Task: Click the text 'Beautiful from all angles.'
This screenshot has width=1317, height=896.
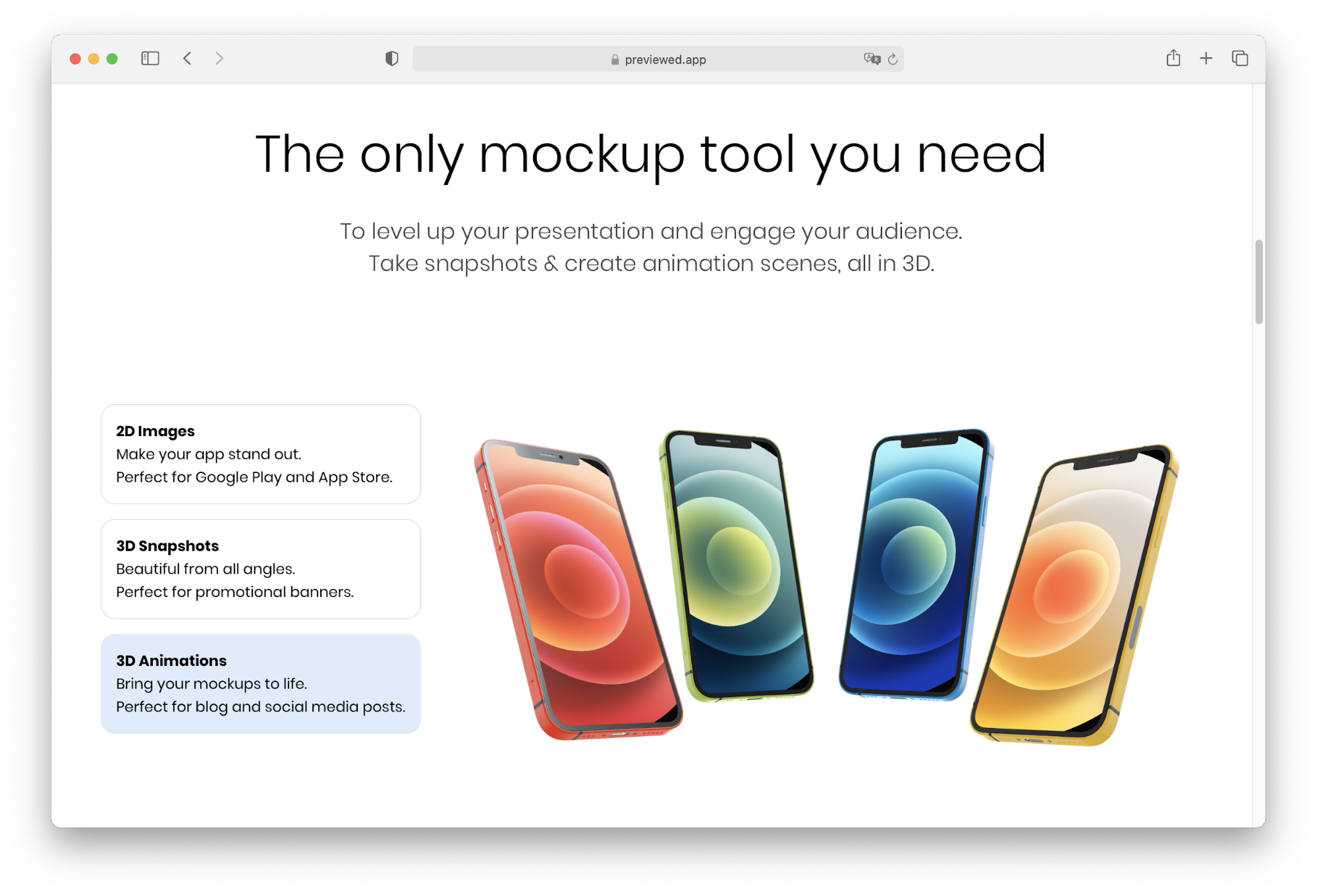Action: point(206,569)
